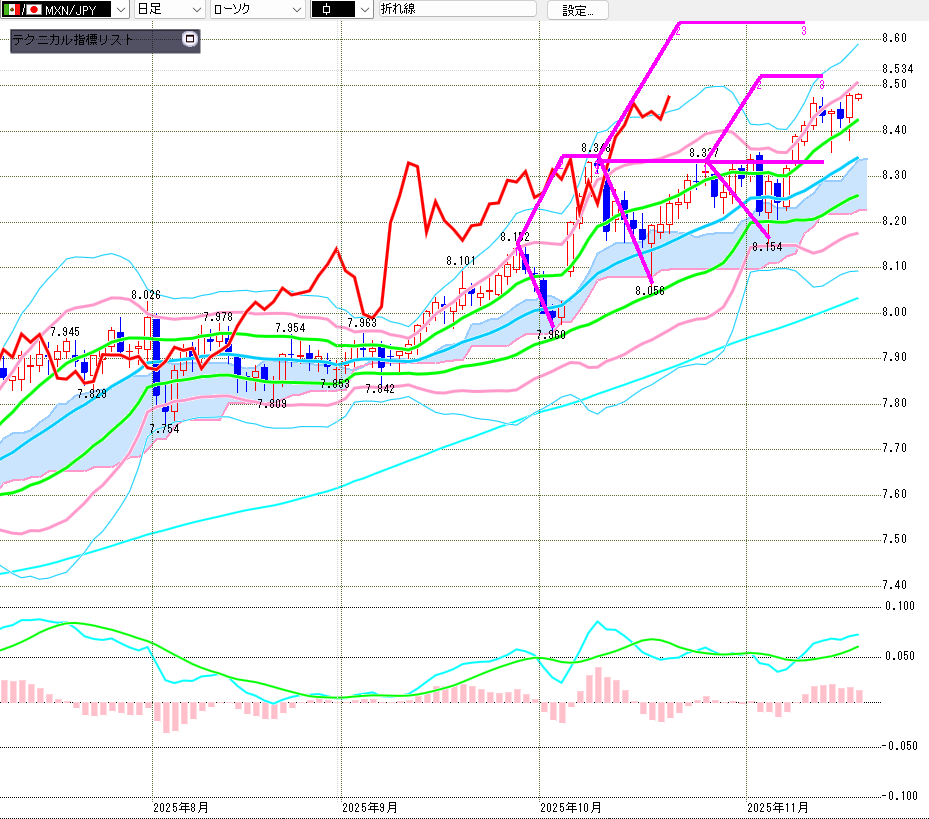The image size is (929, 819).
Task: Click the Mexico flag icon in pair selector
Action: click(x=10, y=10)
